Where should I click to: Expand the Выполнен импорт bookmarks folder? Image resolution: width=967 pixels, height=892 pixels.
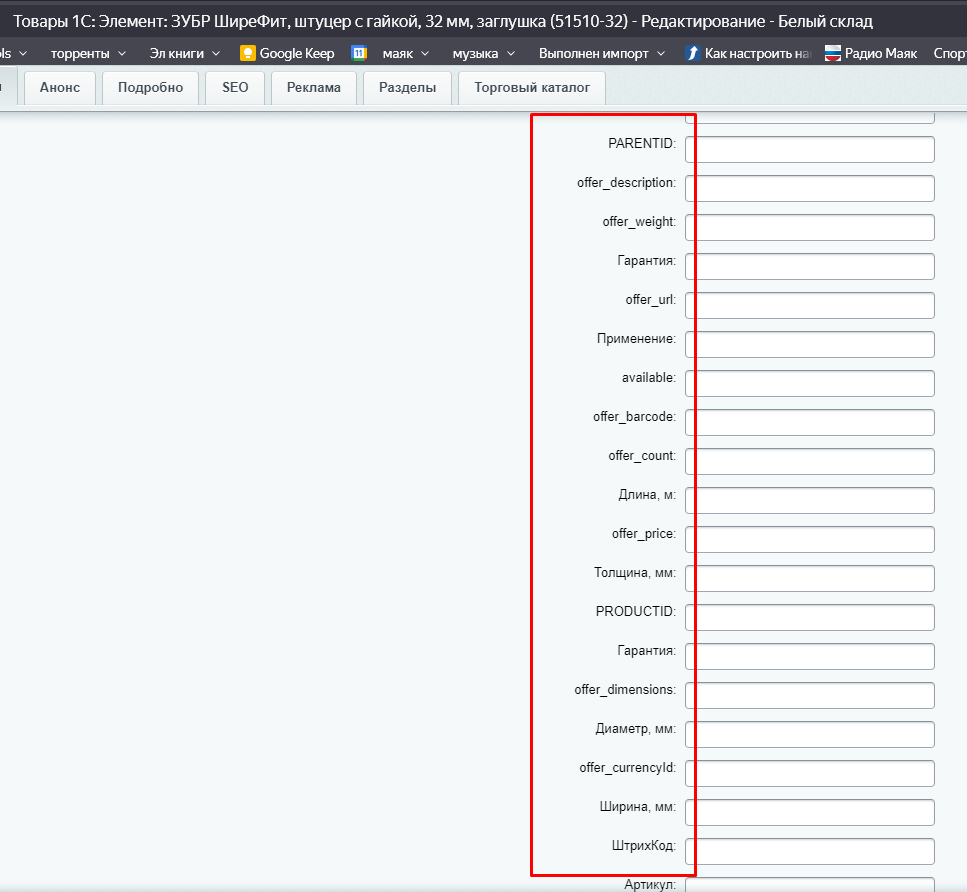(x=601, y=54)
